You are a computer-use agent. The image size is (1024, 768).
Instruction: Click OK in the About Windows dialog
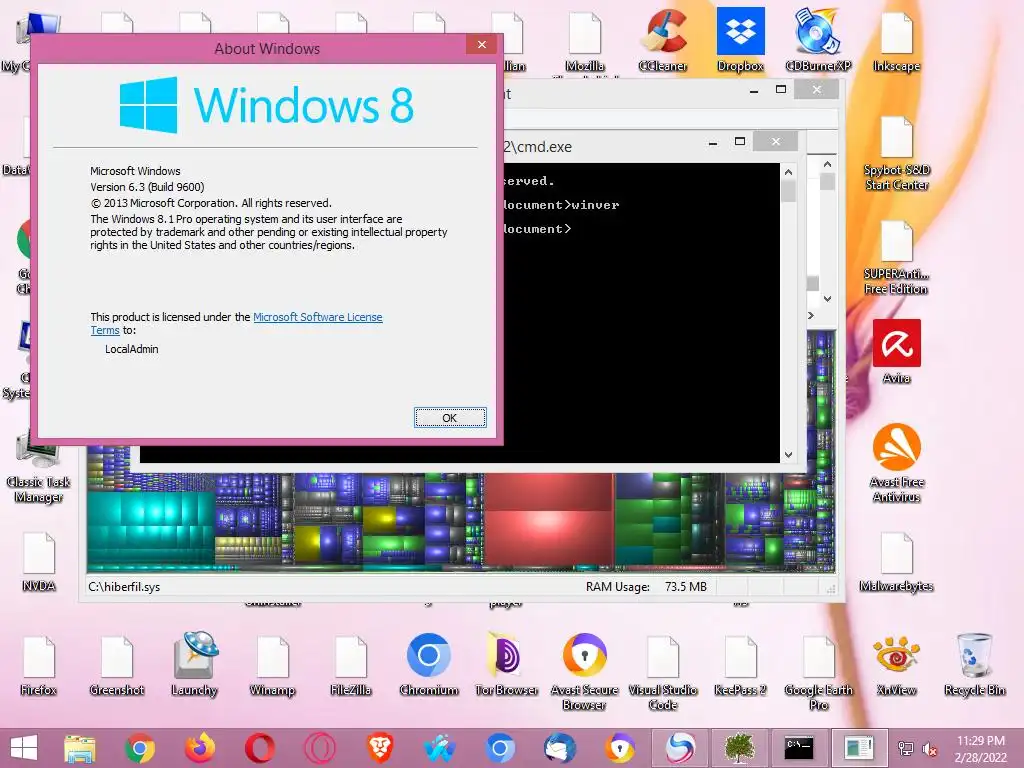pos(450,417)
